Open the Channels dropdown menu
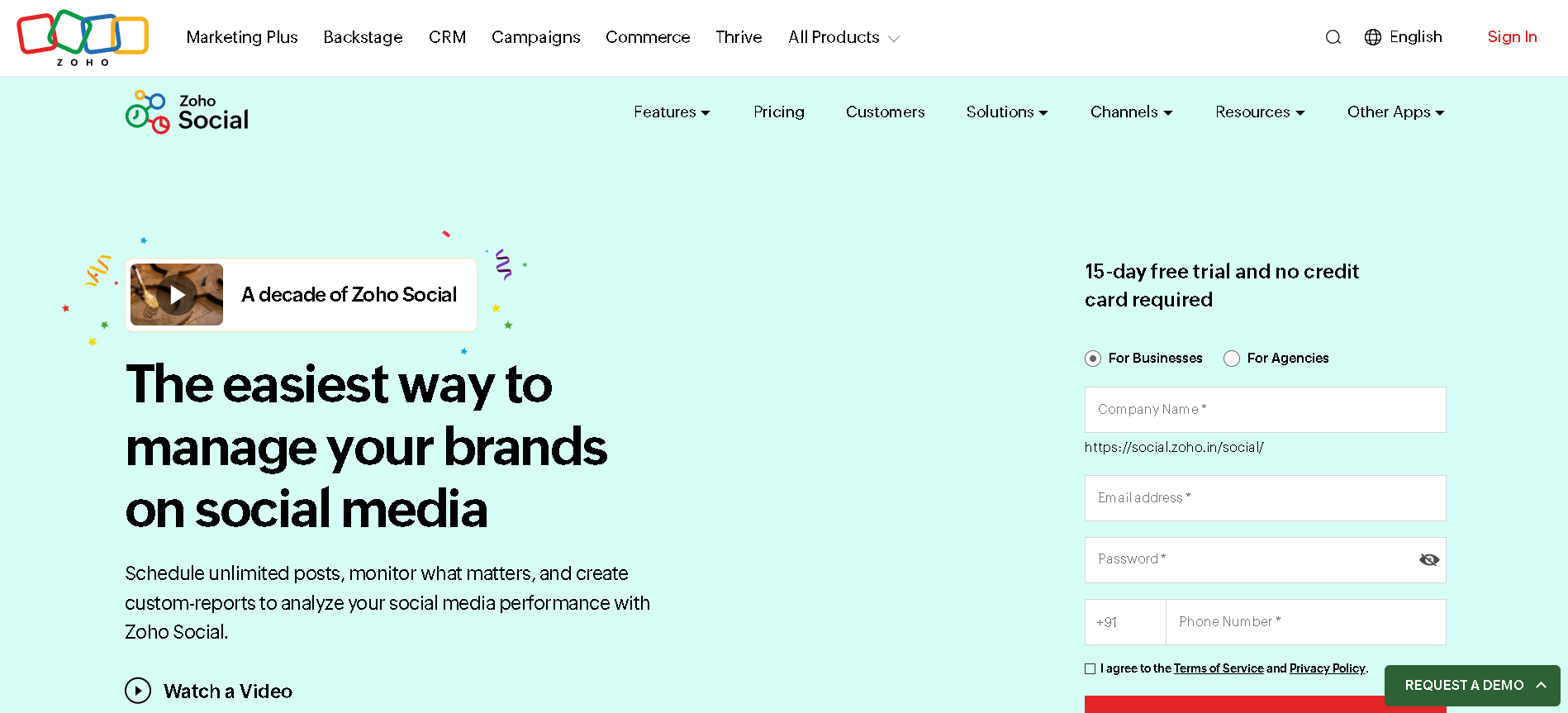Viewport: 1568px width, 713px height. tap(1131, 112)
